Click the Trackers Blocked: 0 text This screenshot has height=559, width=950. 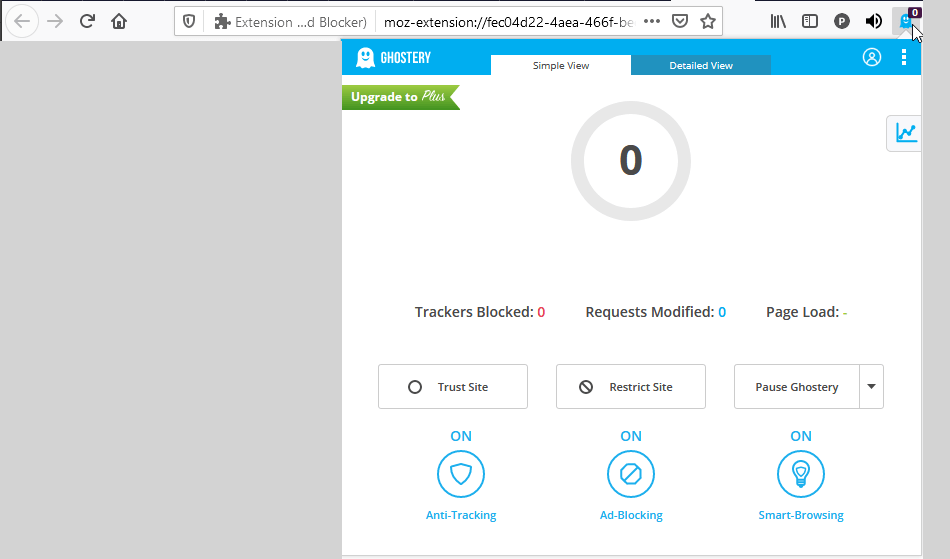480,312
